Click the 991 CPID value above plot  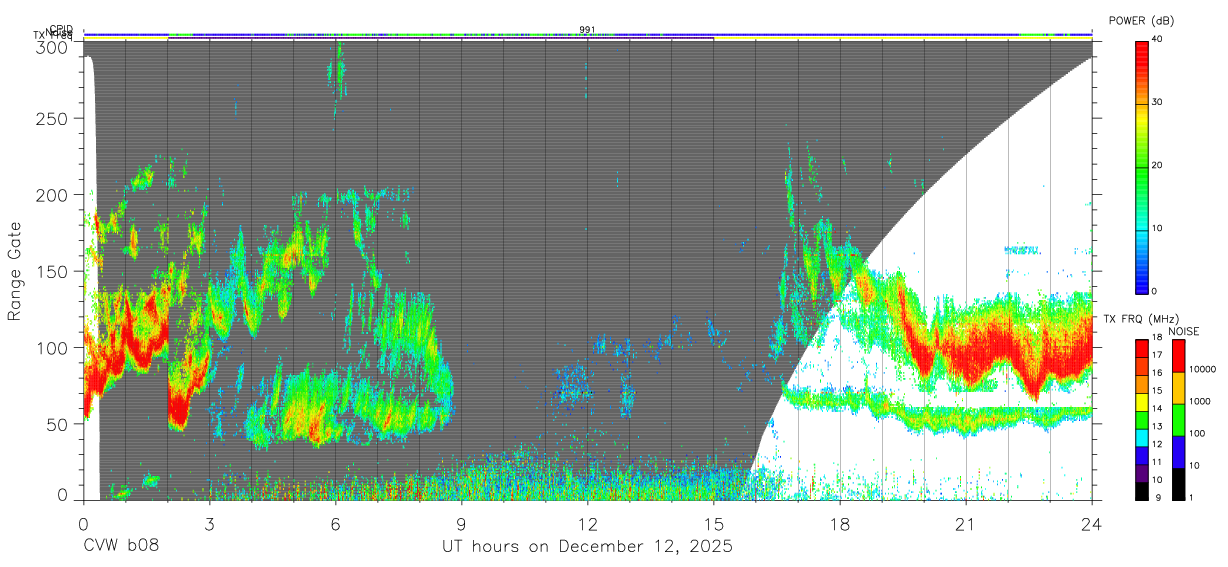coord(588,29)
